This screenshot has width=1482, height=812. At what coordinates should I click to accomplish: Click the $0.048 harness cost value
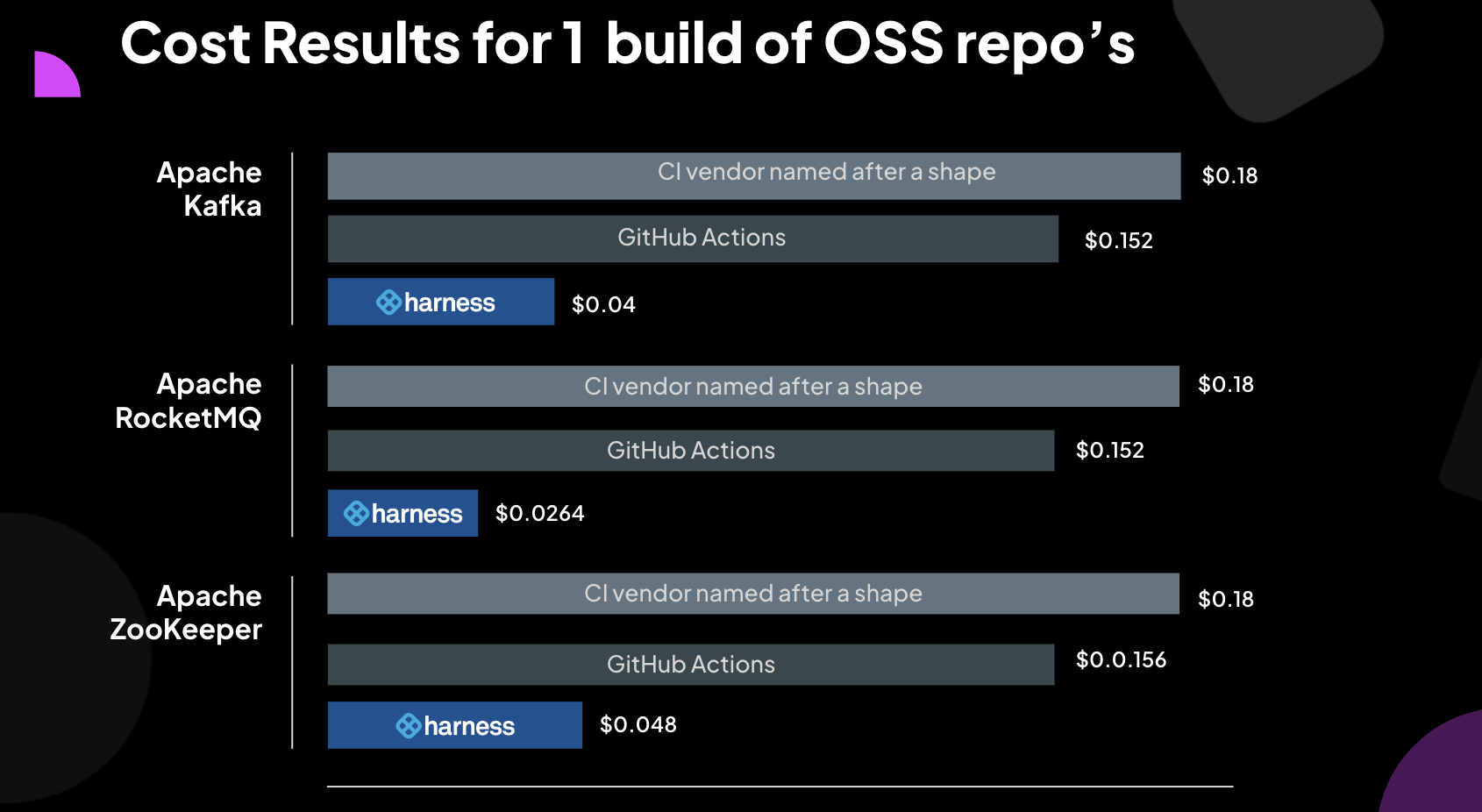(x=638, y=725)
